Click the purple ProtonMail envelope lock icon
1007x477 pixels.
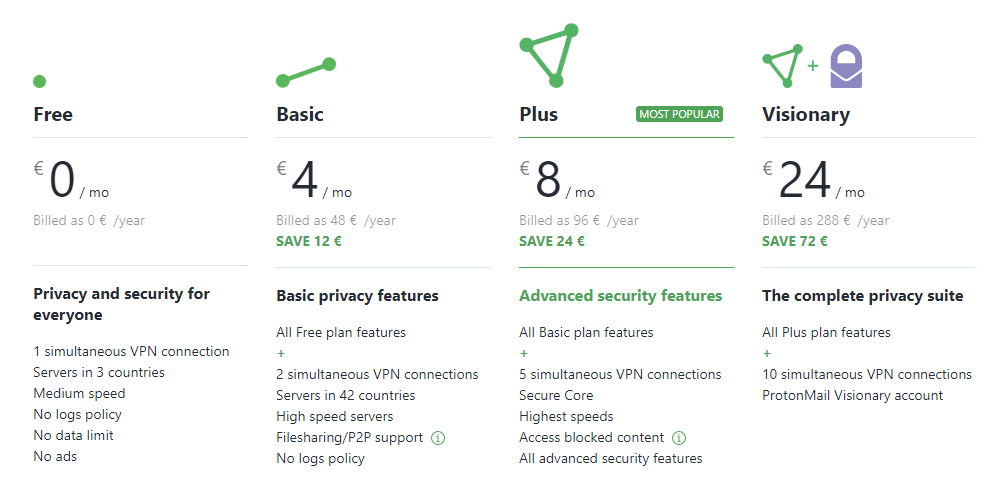click(x=846, y=65)
